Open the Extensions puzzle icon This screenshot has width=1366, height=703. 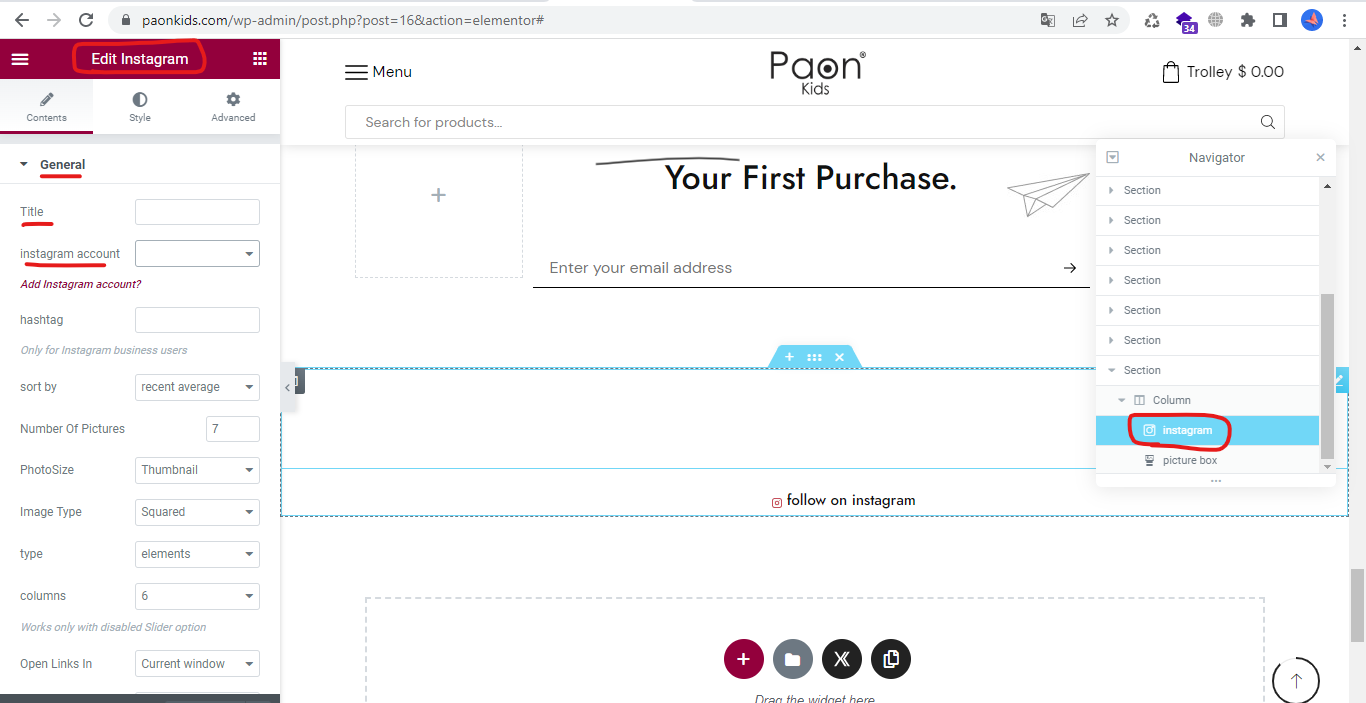coord(1248,20)
